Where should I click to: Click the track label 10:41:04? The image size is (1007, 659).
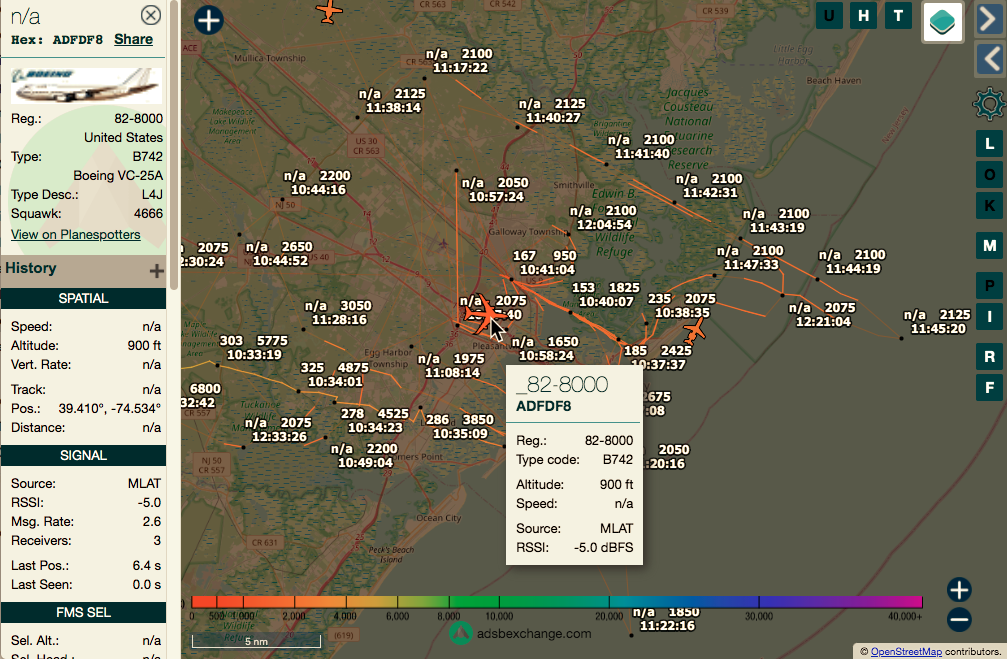pos(547,269)
